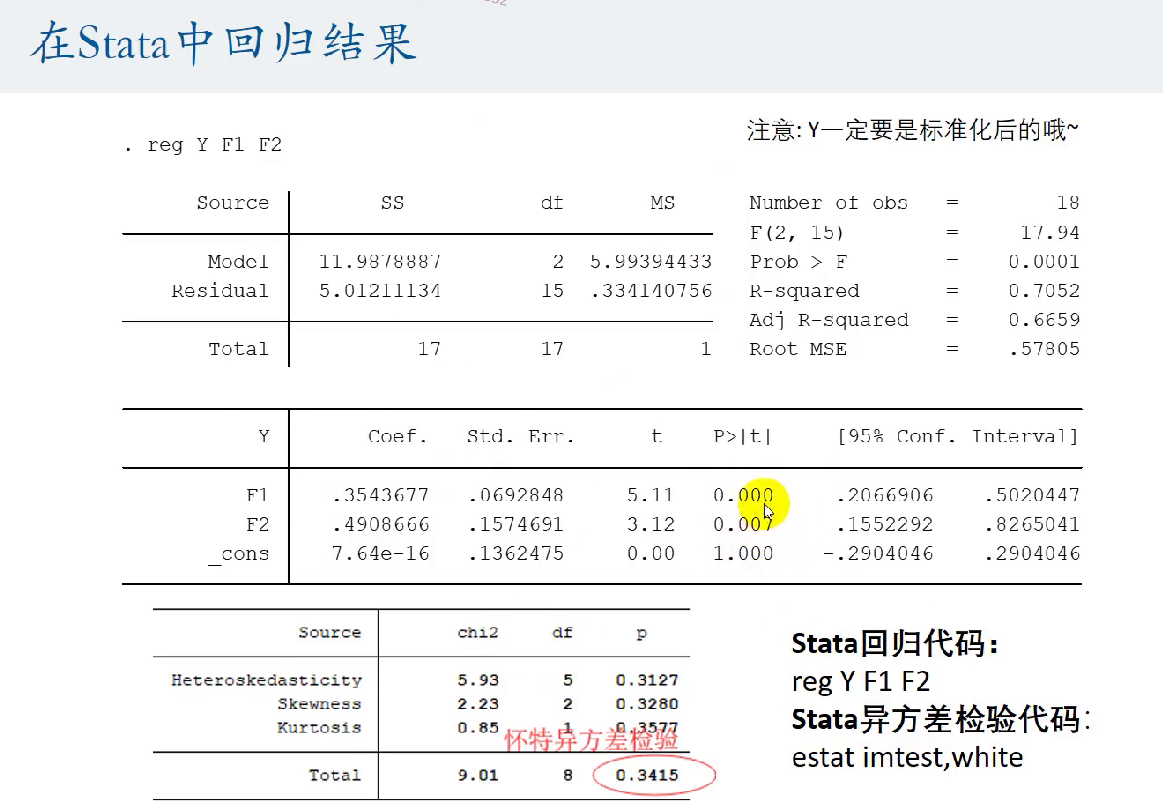1163x811 pixels.
Task: Click the slide title 在Stata中回归结果
Action: (x=223, y=42)
